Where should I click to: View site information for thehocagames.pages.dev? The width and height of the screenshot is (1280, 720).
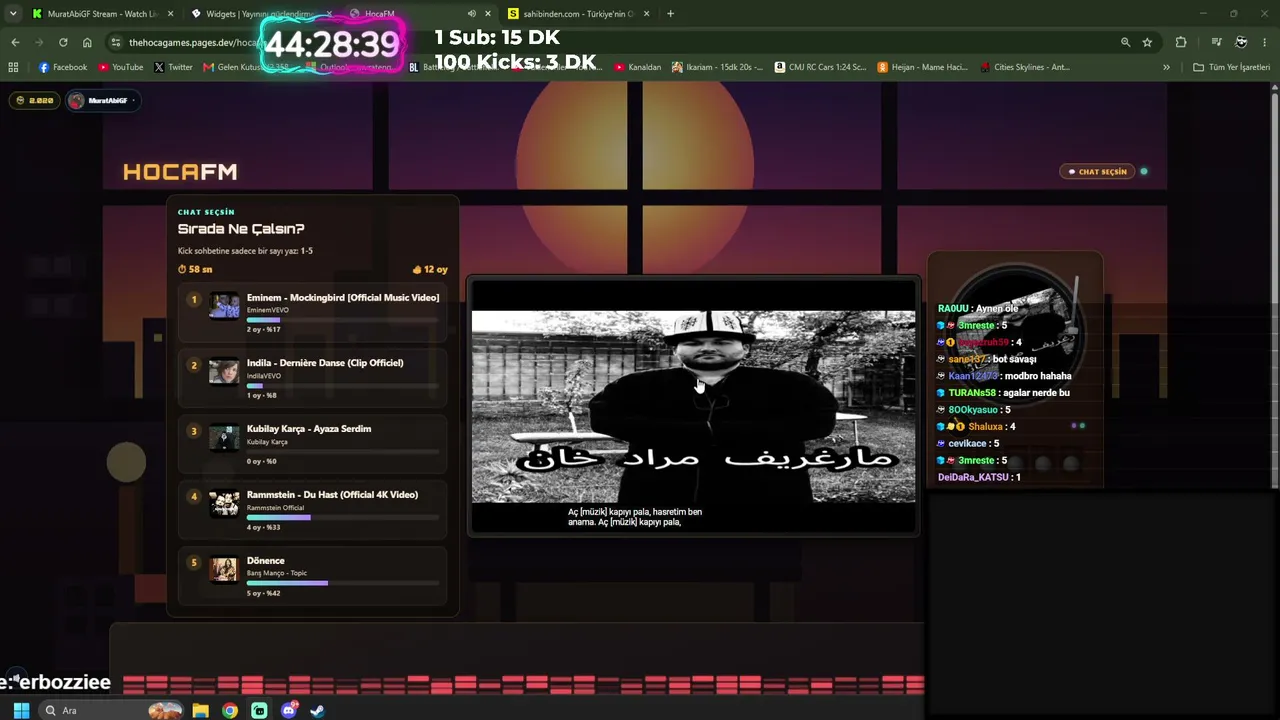tap(116, 42)
